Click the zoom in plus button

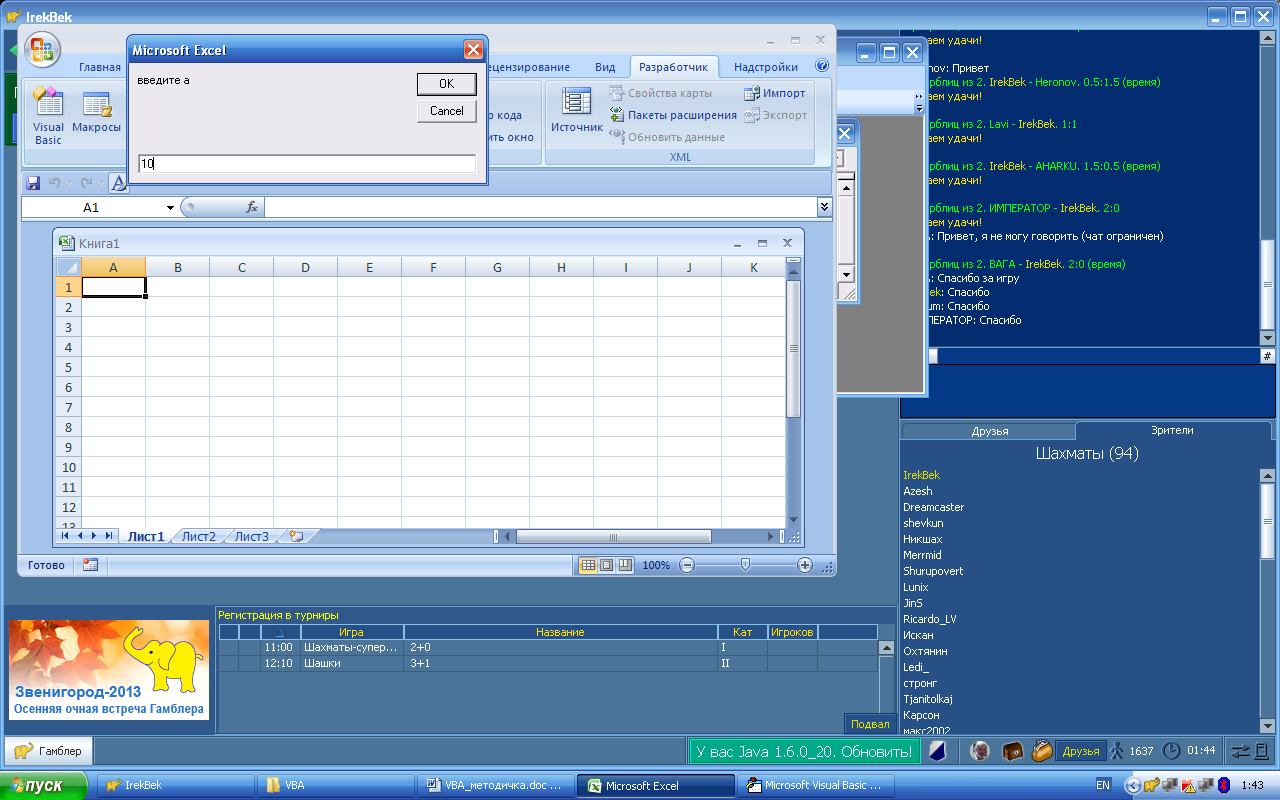click(805, 565)
